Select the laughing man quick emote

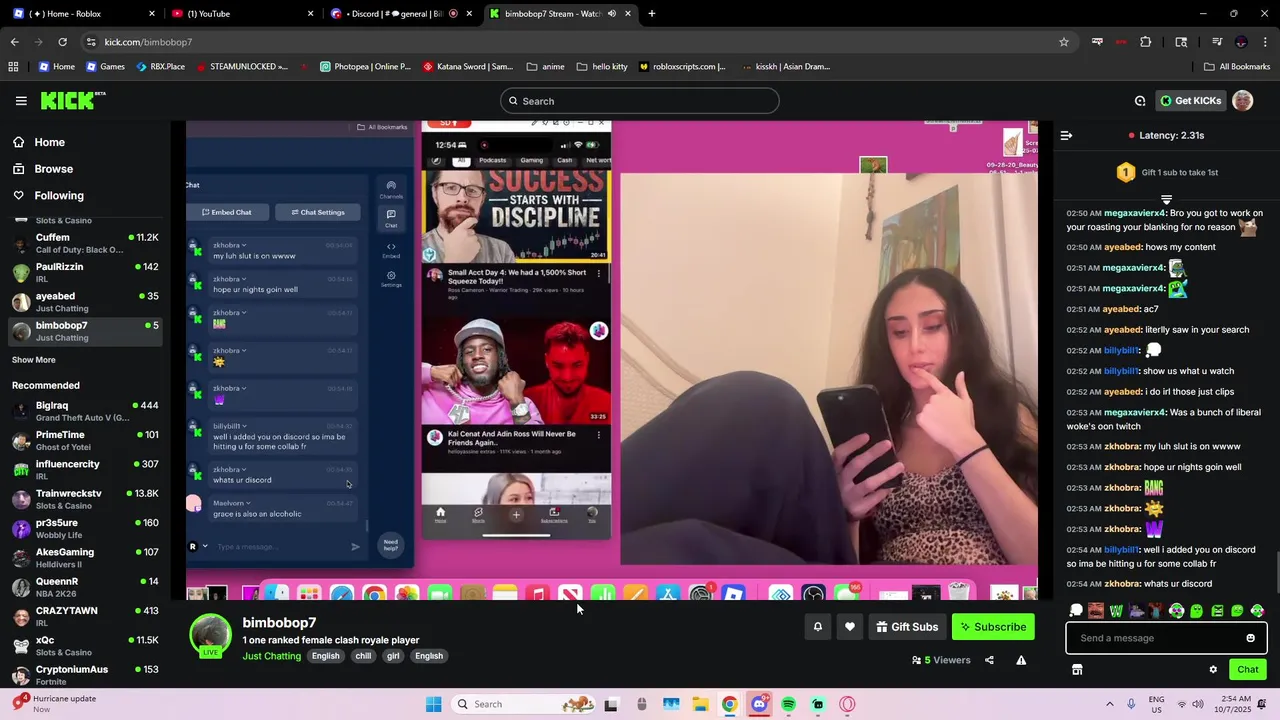coord(1096,611)
